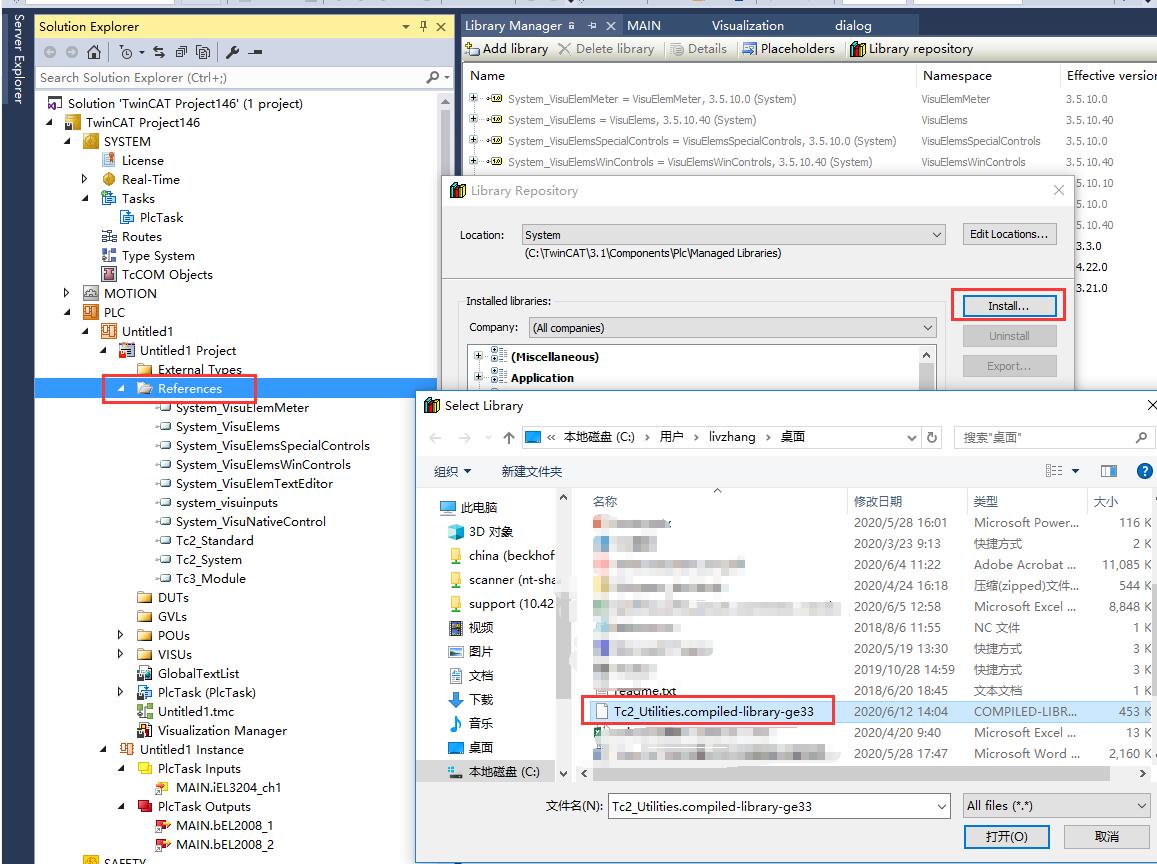Click the up-folder arrow in Select Library
This screenshot has height=864, width=1157.
coord(508,438)
